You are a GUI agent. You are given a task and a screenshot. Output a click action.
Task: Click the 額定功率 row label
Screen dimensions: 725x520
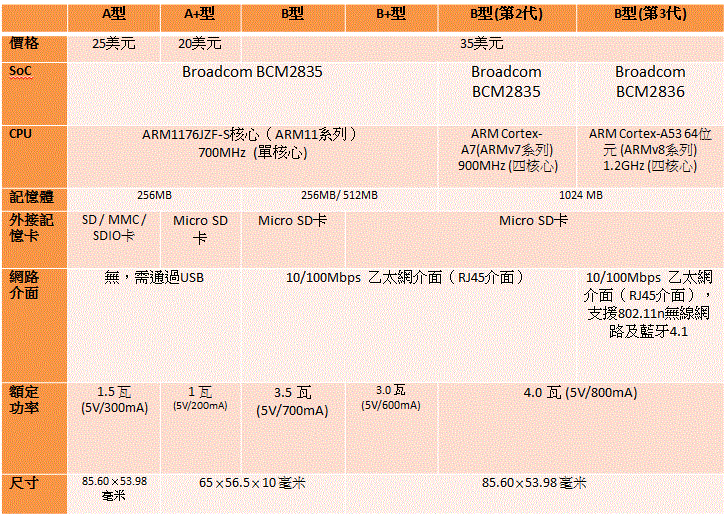coord(34,428)
